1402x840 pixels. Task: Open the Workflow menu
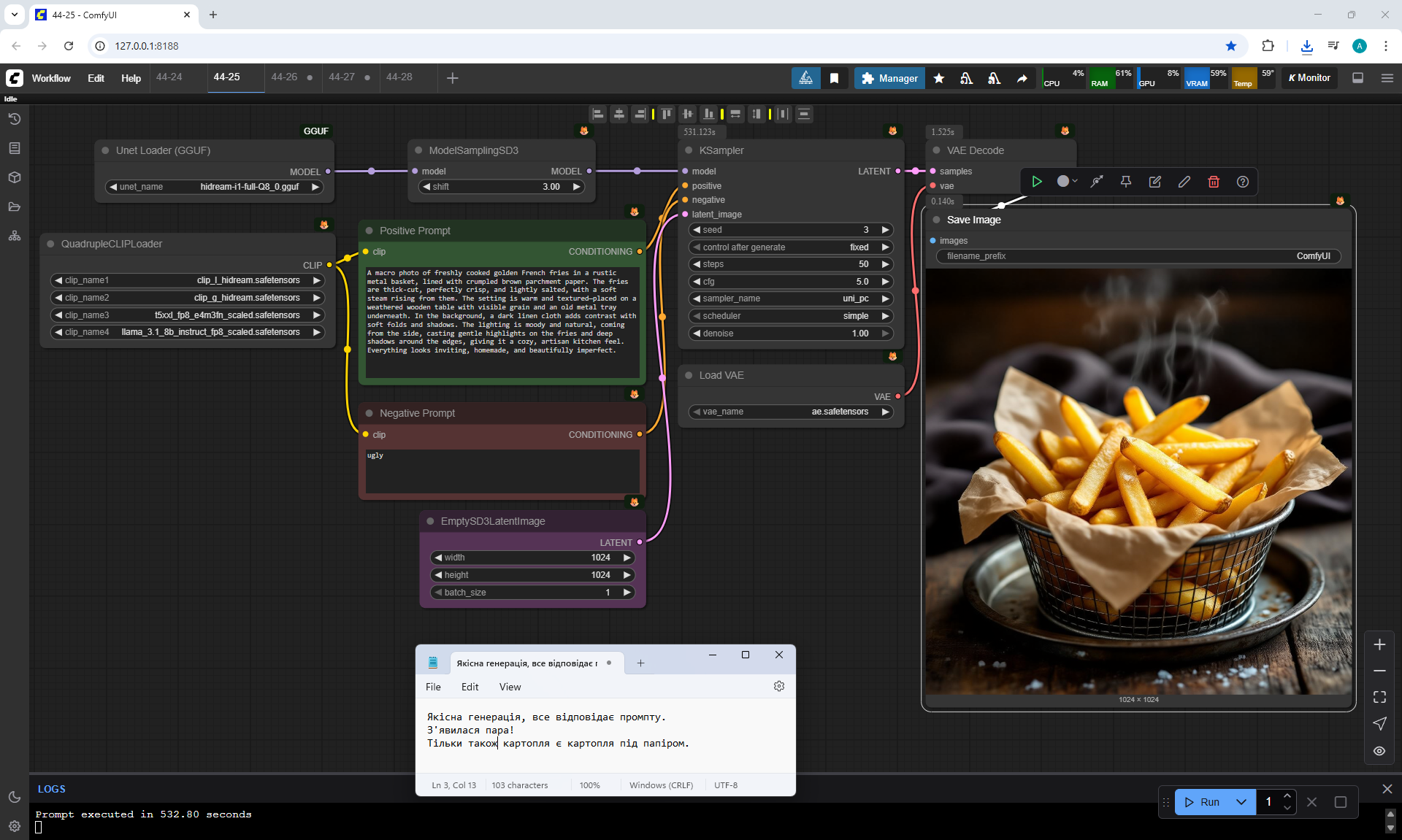(51, 78)
